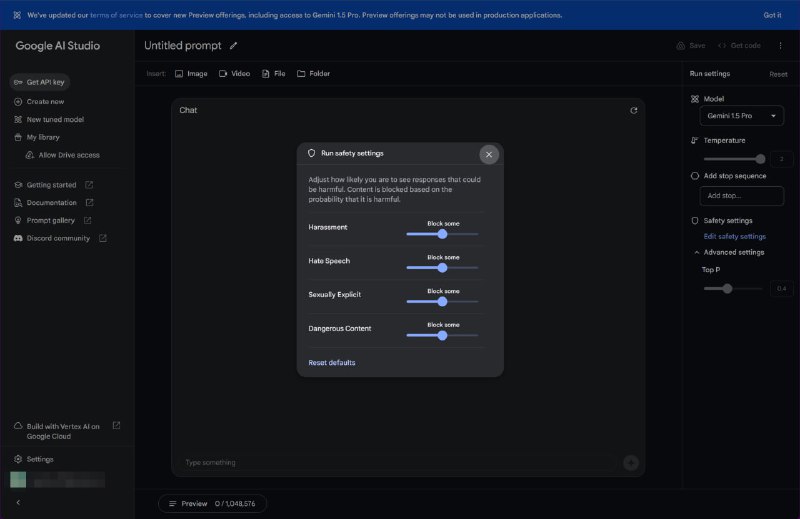Dismiss banner with Got it
Image resolution: width=800 pixels, height=519 pixels.
[x=772, y=15]
